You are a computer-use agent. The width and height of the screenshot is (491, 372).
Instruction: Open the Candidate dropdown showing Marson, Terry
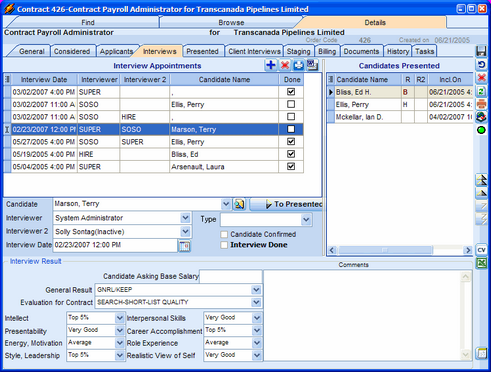(226, 204)
